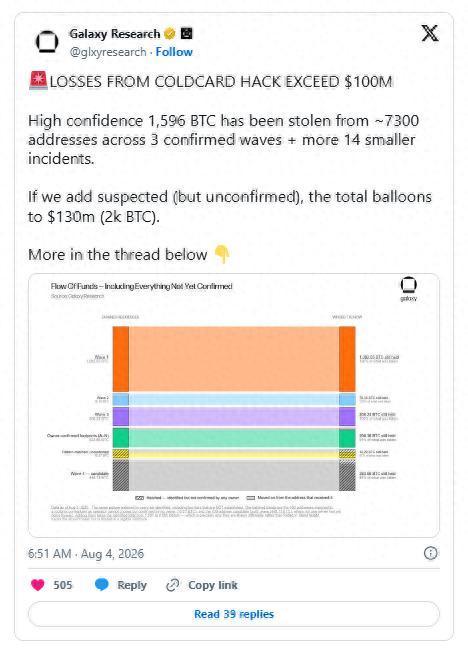468x650 pixels.
Task: Click the siren emoji at the headline
Action: [x=39, y=80]
